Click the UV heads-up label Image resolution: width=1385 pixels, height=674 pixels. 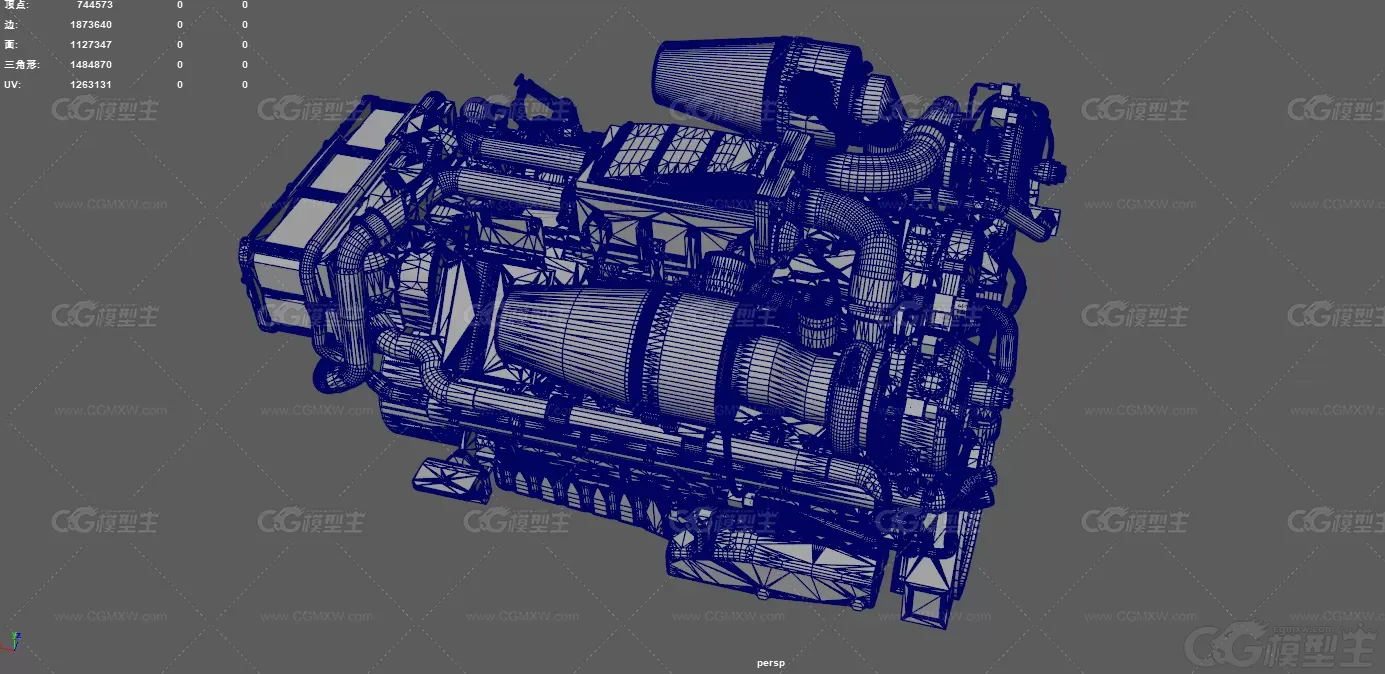click(x=12, y=84)
